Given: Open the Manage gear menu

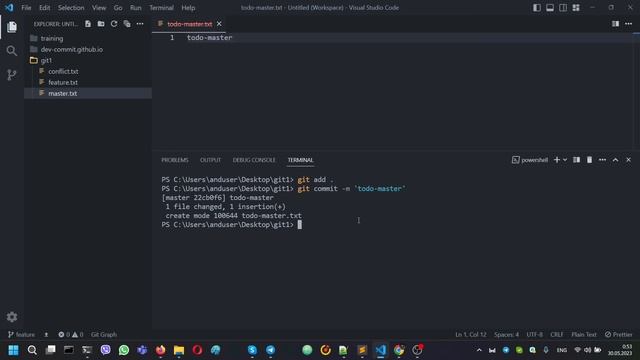Looking at the screenshot, I should pyautogui.click(x=12, y=317).
